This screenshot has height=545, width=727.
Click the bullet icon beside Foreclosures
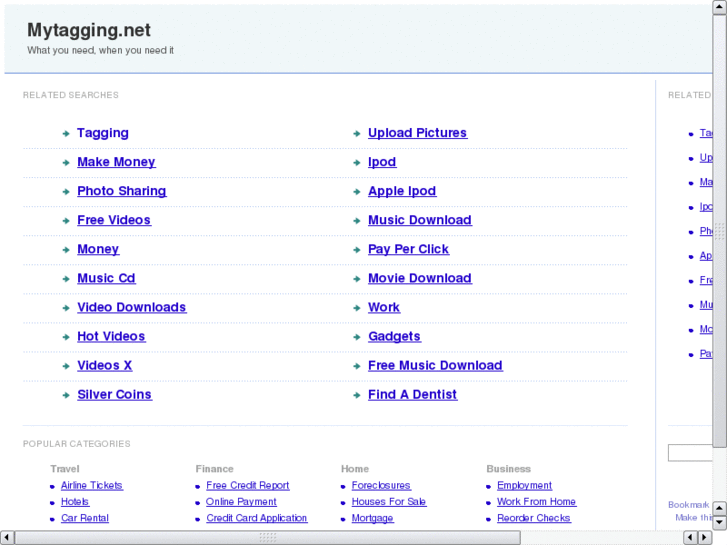[x=343, y=486]
